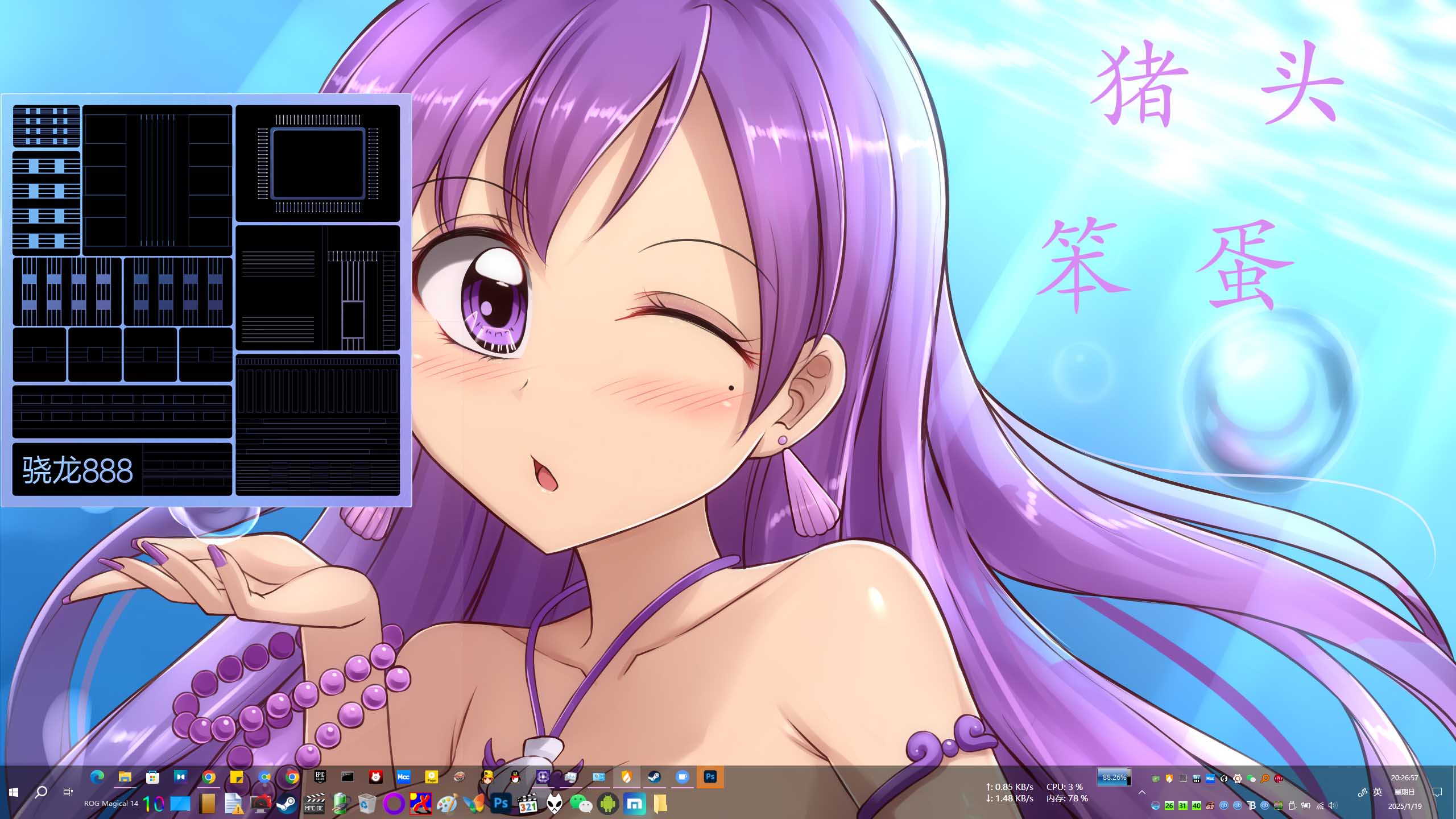Open the purple ring app shortcut
The height and width of the screenshot is (819, 1456).
tap(394, 804)
